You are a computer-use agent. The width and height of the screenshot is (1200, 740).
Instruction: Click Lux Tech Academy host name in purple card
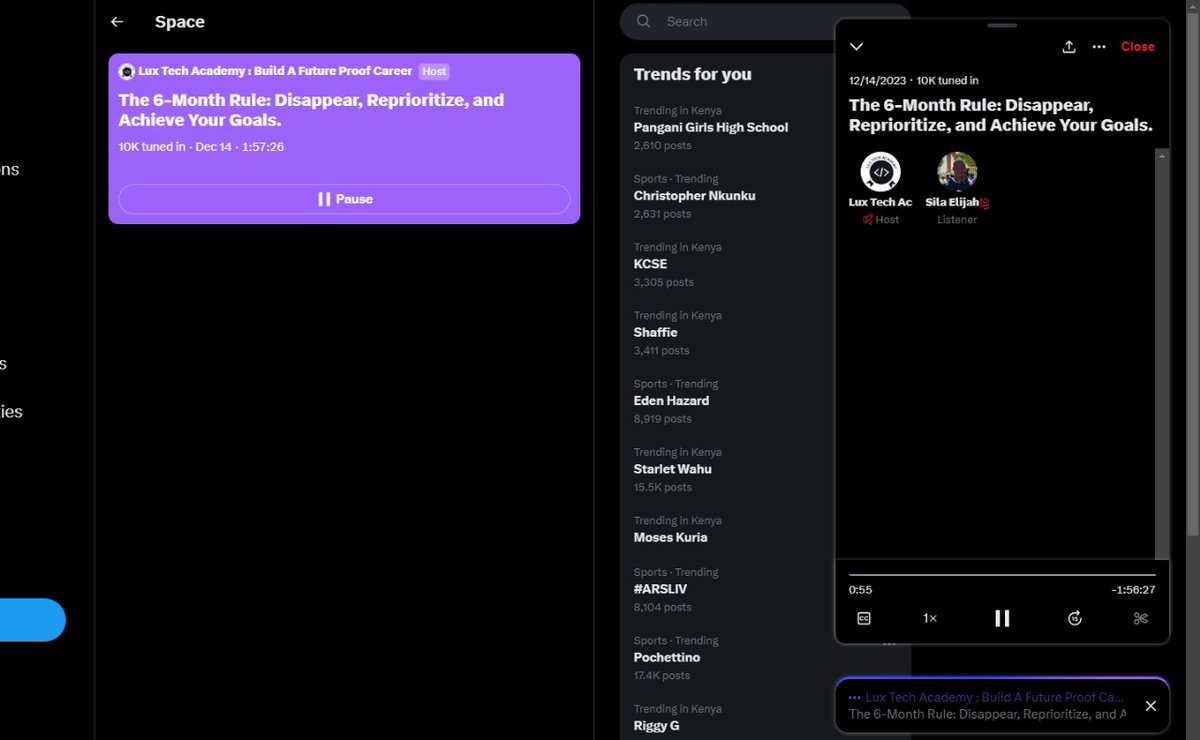[x=275, y=72]
